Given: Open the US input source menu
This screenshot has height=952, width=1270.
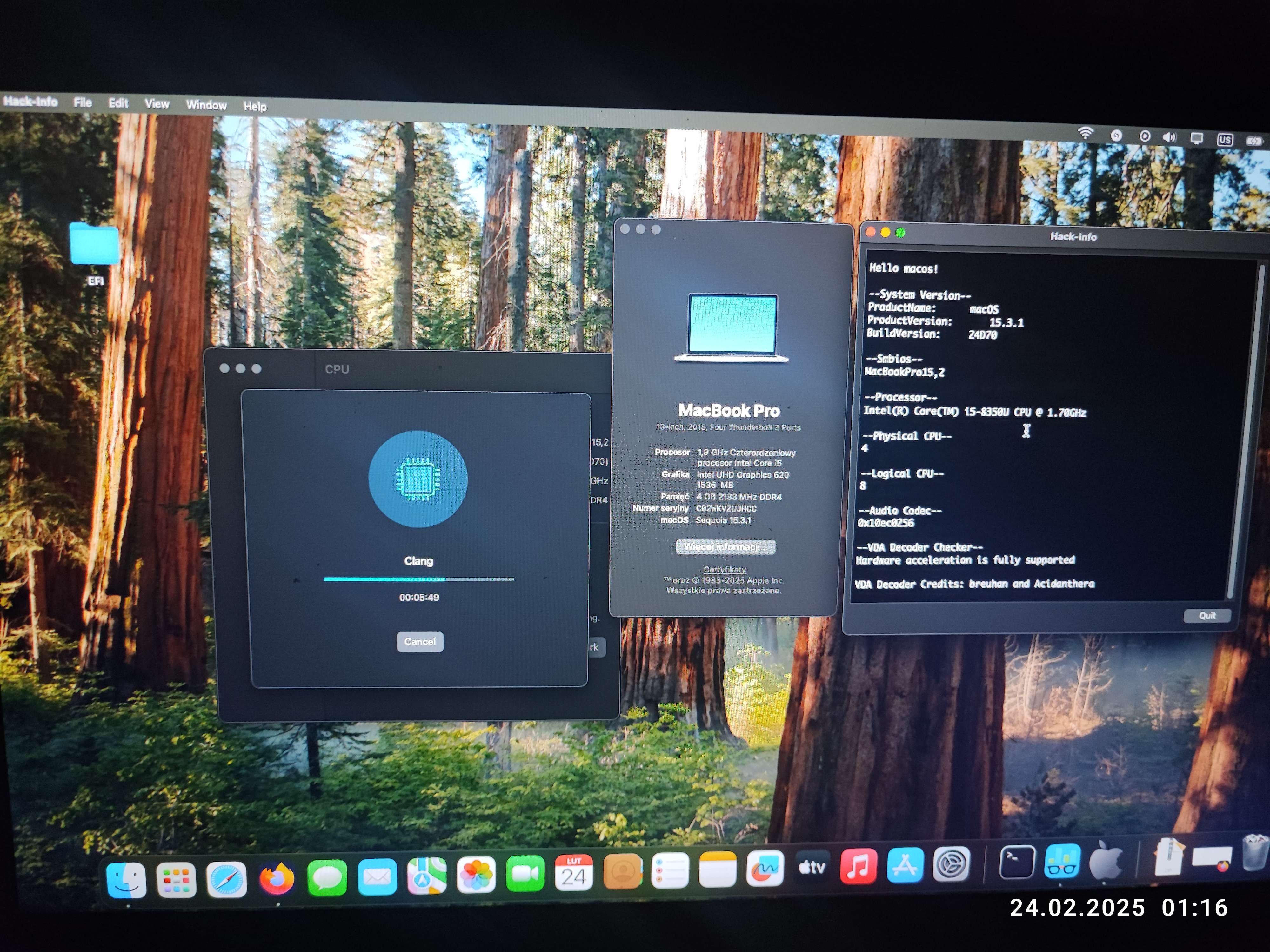Looking at the screenshot, I should pos(1225,139).
